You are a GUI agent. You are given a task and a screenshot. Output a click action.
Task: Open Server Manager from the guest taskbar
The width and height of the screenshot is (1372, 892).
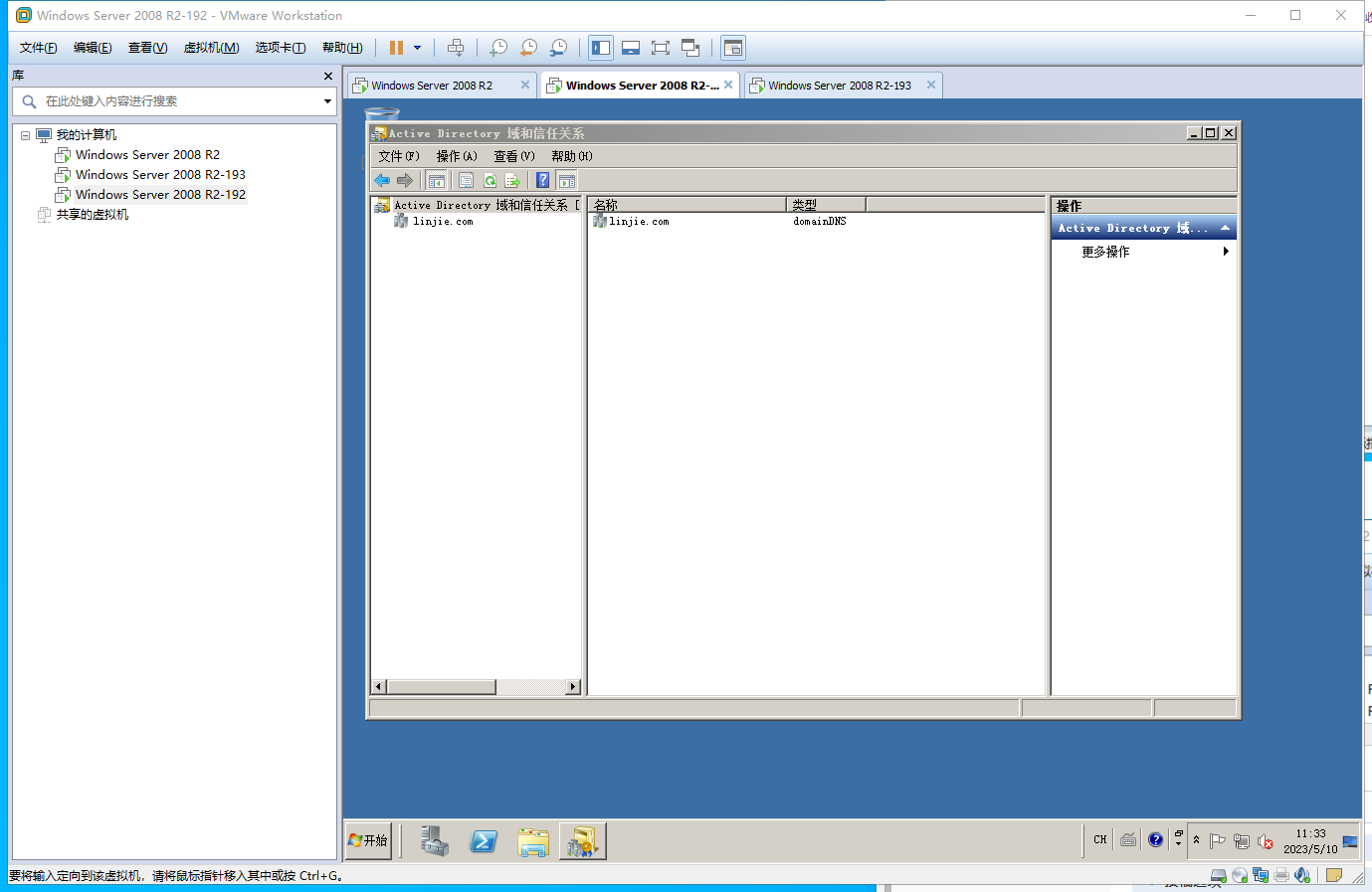(x=435, y=841)
